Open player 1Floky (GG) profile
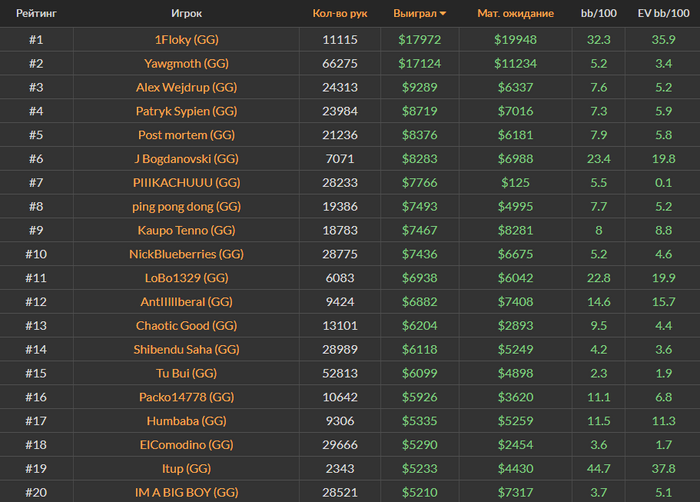This screenshot has height=502, width=700. (187, 39)
